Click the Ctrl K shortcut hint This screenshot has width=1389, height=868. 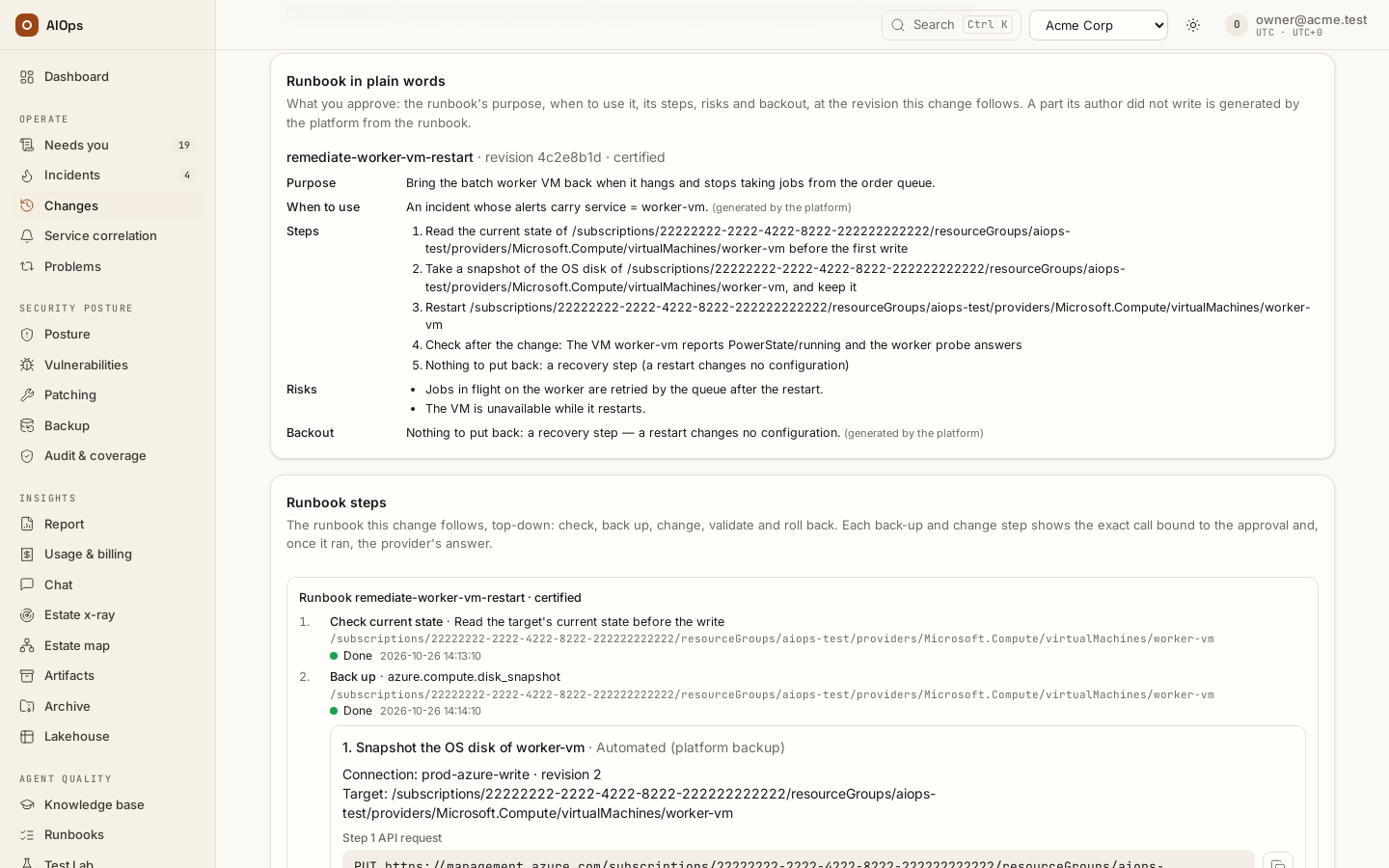[988, 25]
